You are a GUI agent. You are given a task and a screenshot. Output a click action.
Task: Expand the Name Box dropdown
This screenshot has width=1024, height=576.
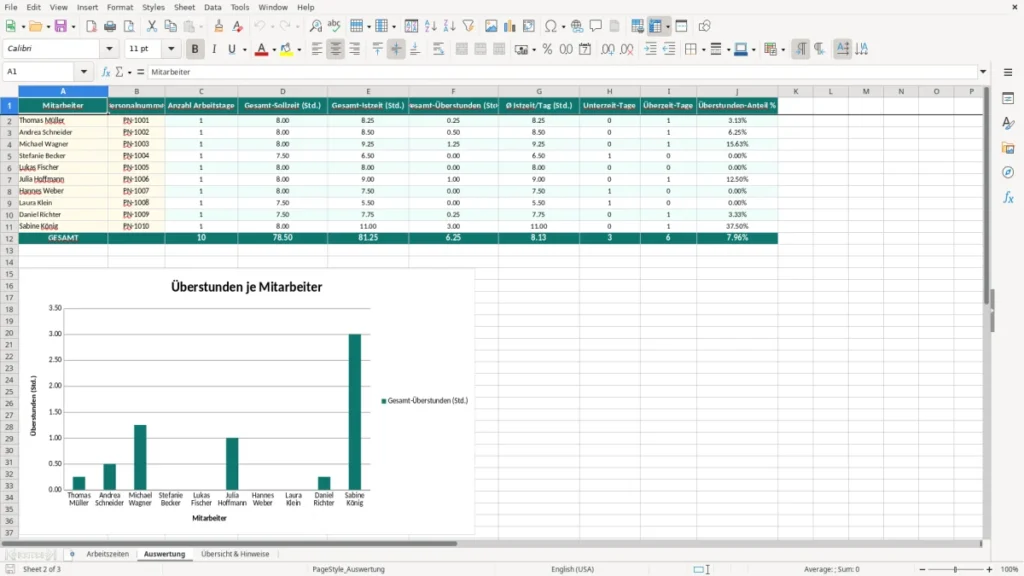click(x=84, y=72)
